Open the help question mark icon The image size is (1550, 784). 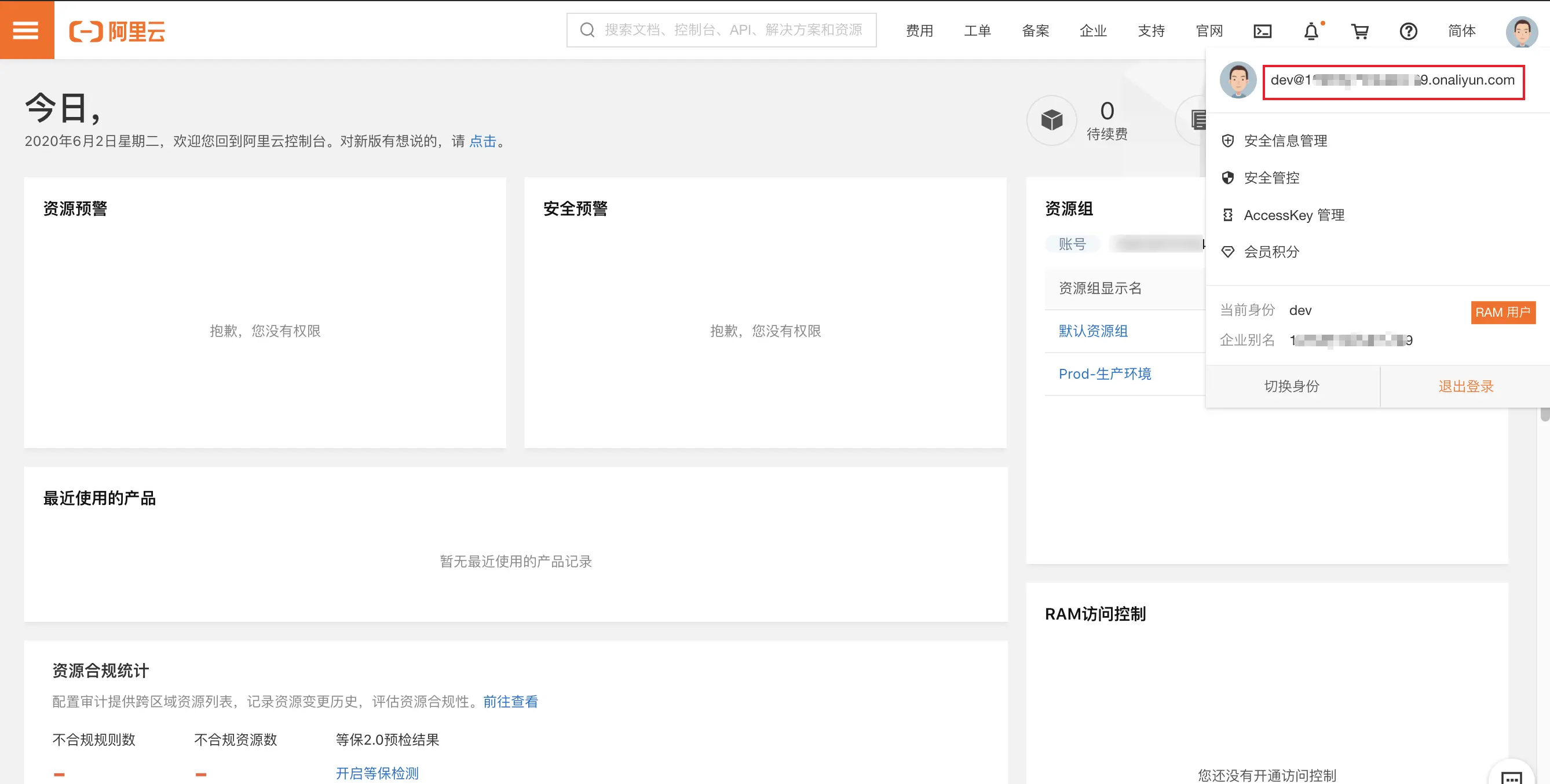point(1409,31)
